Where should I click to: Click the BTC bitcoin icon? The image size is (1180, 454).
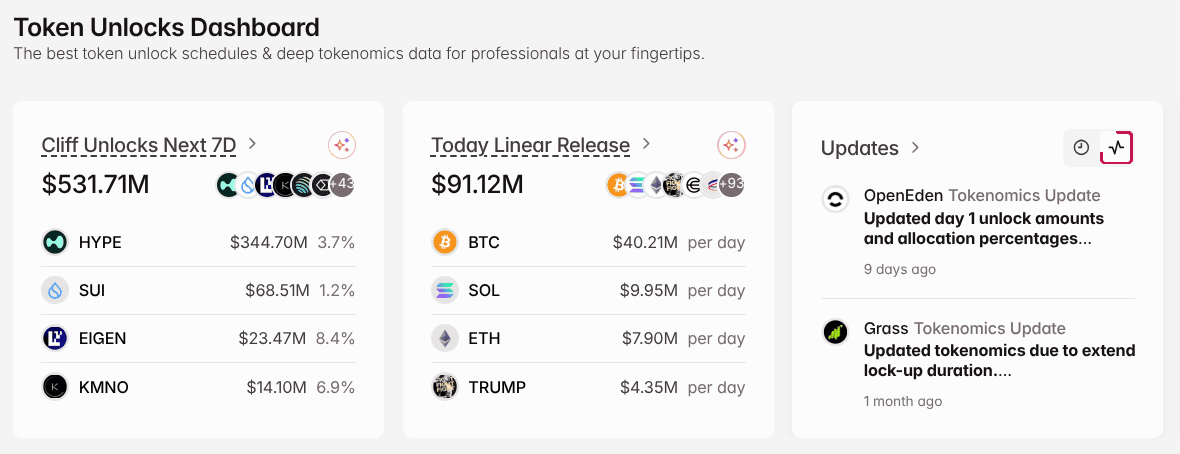pyautogui.click(x=444, y=242)
